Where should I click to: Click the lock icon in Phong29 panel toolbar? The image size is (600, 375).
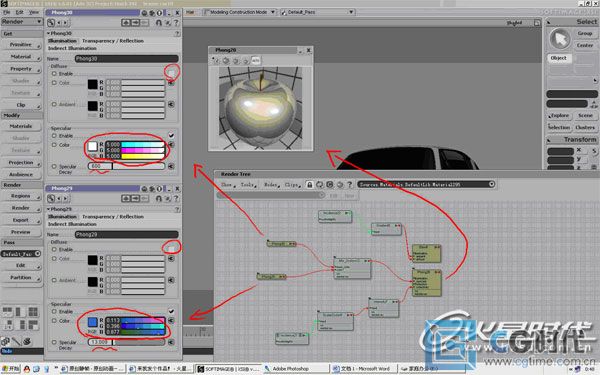(x=51, y=199)
